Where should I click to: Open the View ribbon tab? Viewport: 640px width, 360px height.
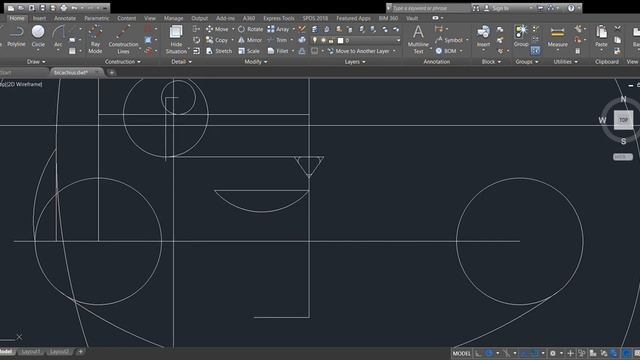(149, 18)
